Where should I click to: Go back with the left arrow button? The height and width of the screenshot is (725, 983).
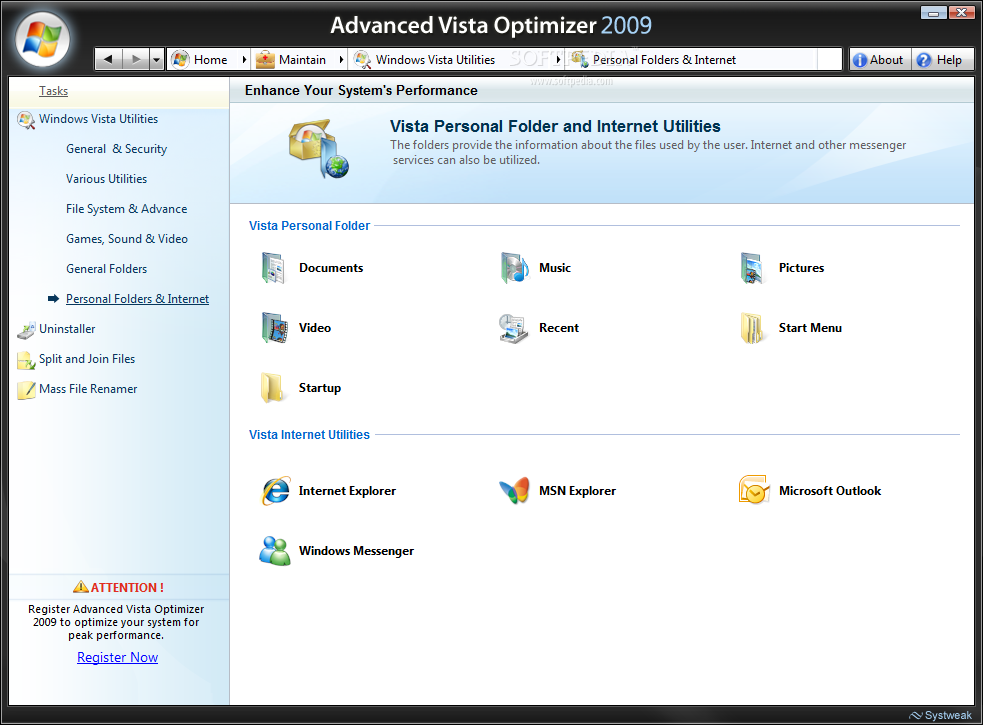108,60
